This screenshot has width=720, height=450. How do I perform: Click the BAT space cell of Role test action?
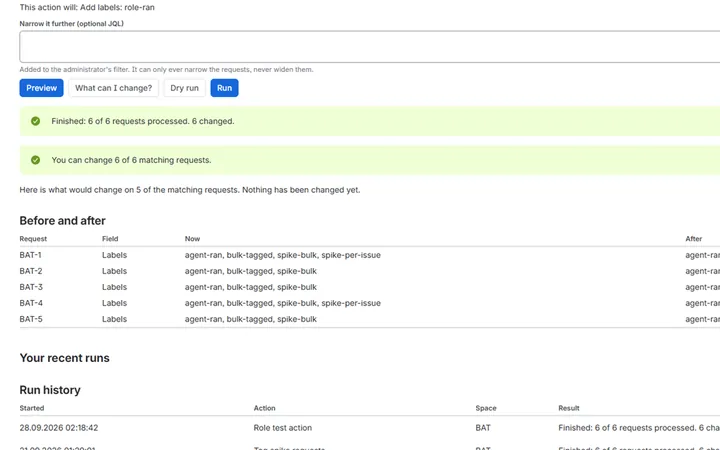(483, 428)
